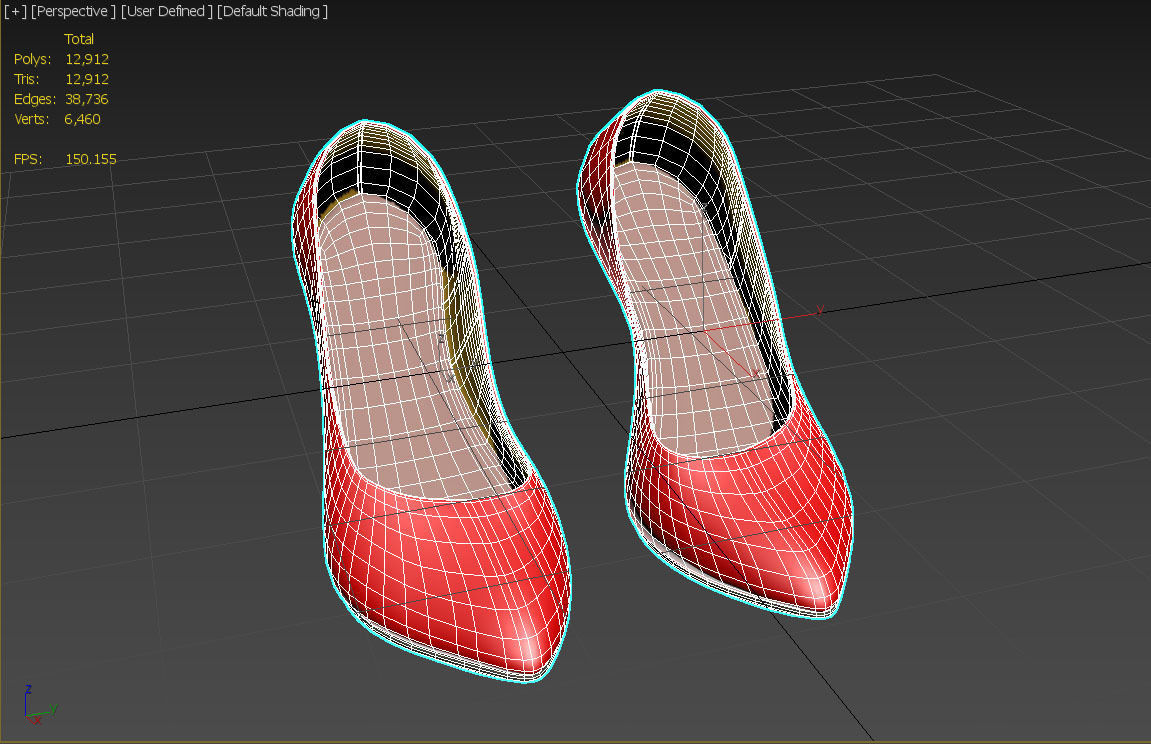1151x744 pixels.
Task: Click the XYZ axis tripod icon
Action: click(x=39, y=705)
